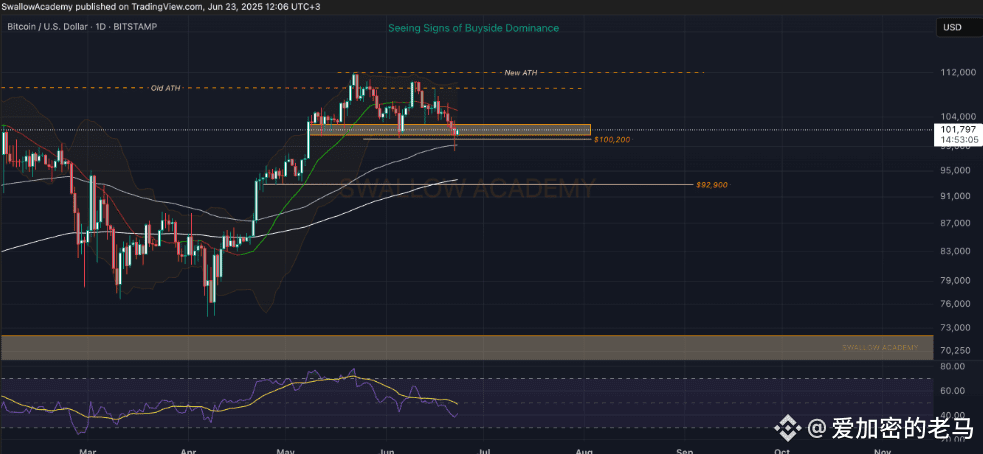Click the $100,200 level label
The width and height of the screenshot is (983, 454).
(612, 139)
